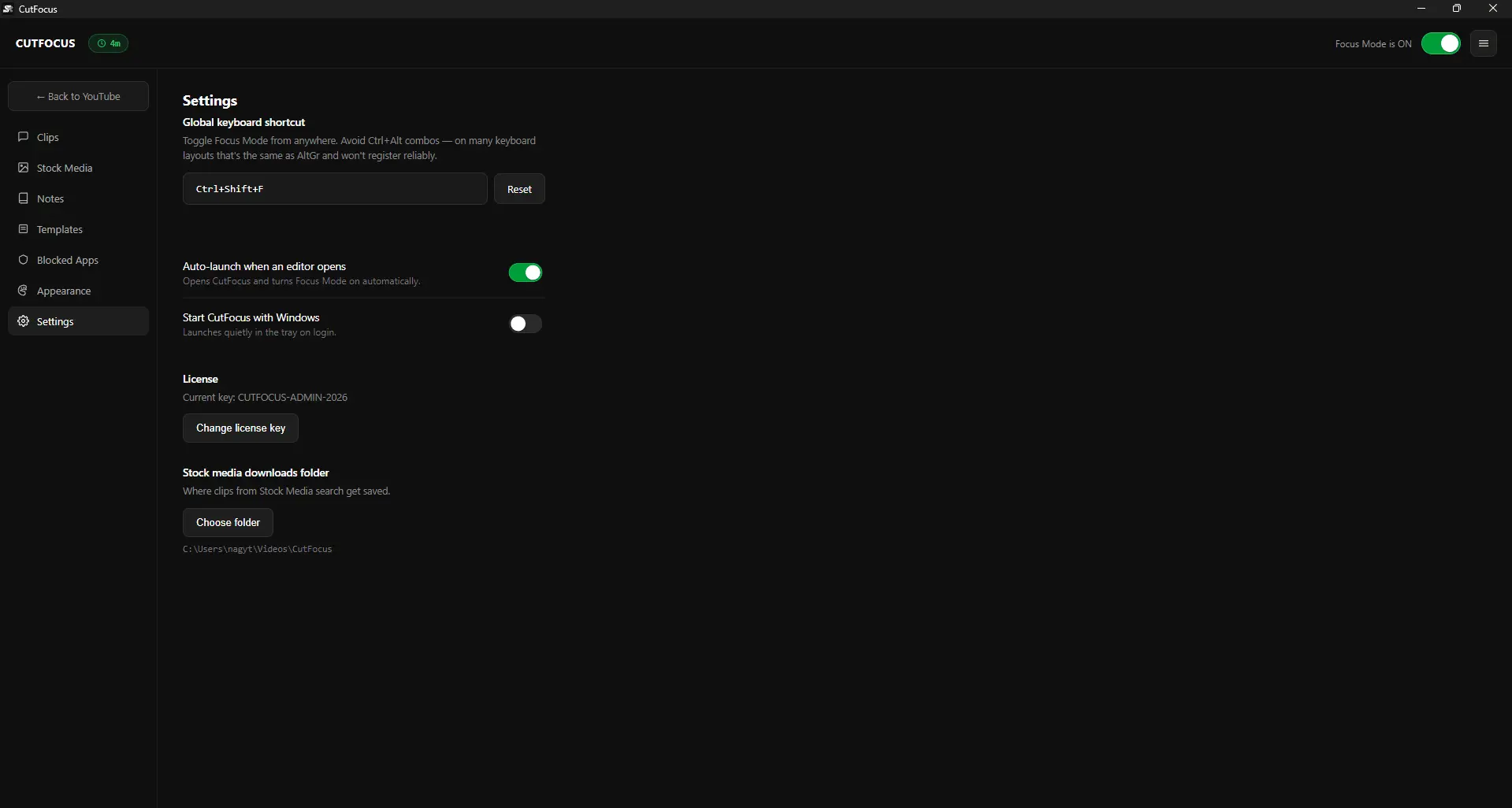The width and height of the screenshot is (1512, 808).
Task: Click the Back to YouTube button
Action: pyautogui.click(x=78, y=96)
